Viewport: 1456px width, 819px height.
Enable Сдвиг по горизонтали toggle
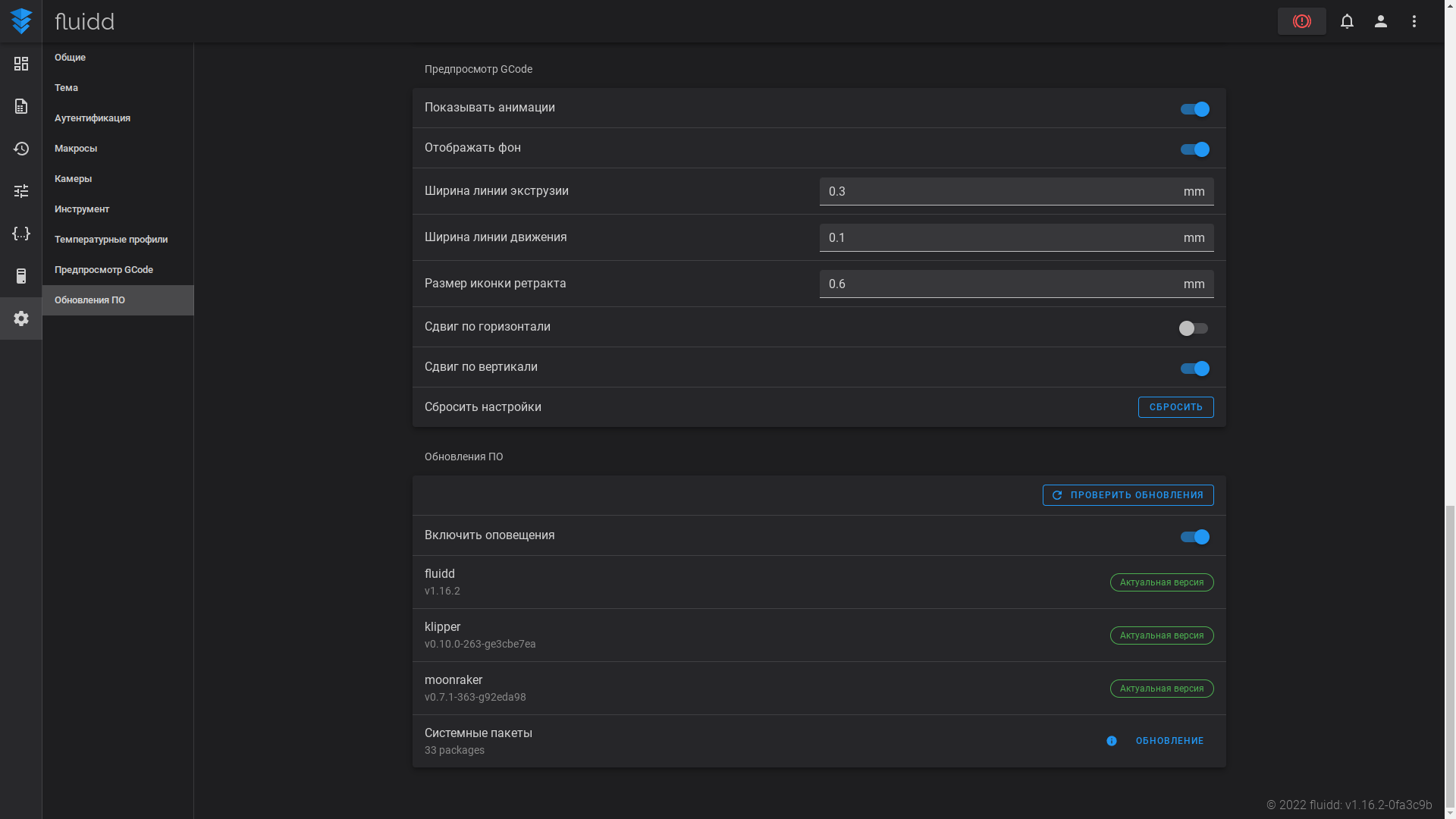[1193, 328]
